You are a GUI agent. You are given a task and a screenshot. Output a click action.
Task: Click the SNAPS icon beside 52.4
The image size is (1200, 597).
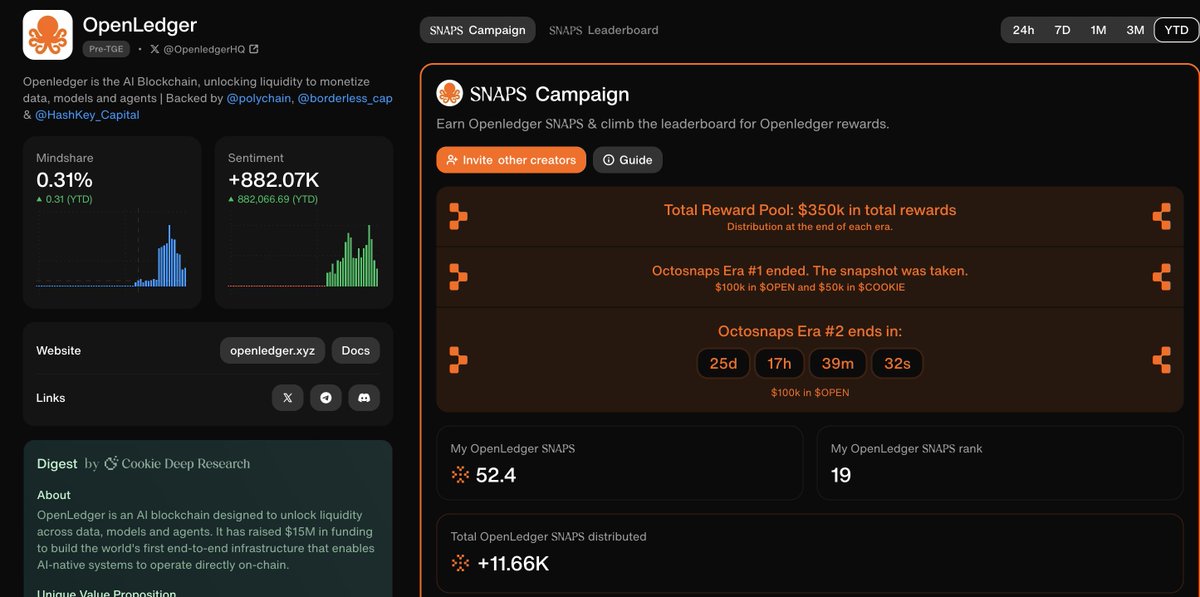[460, 475]
